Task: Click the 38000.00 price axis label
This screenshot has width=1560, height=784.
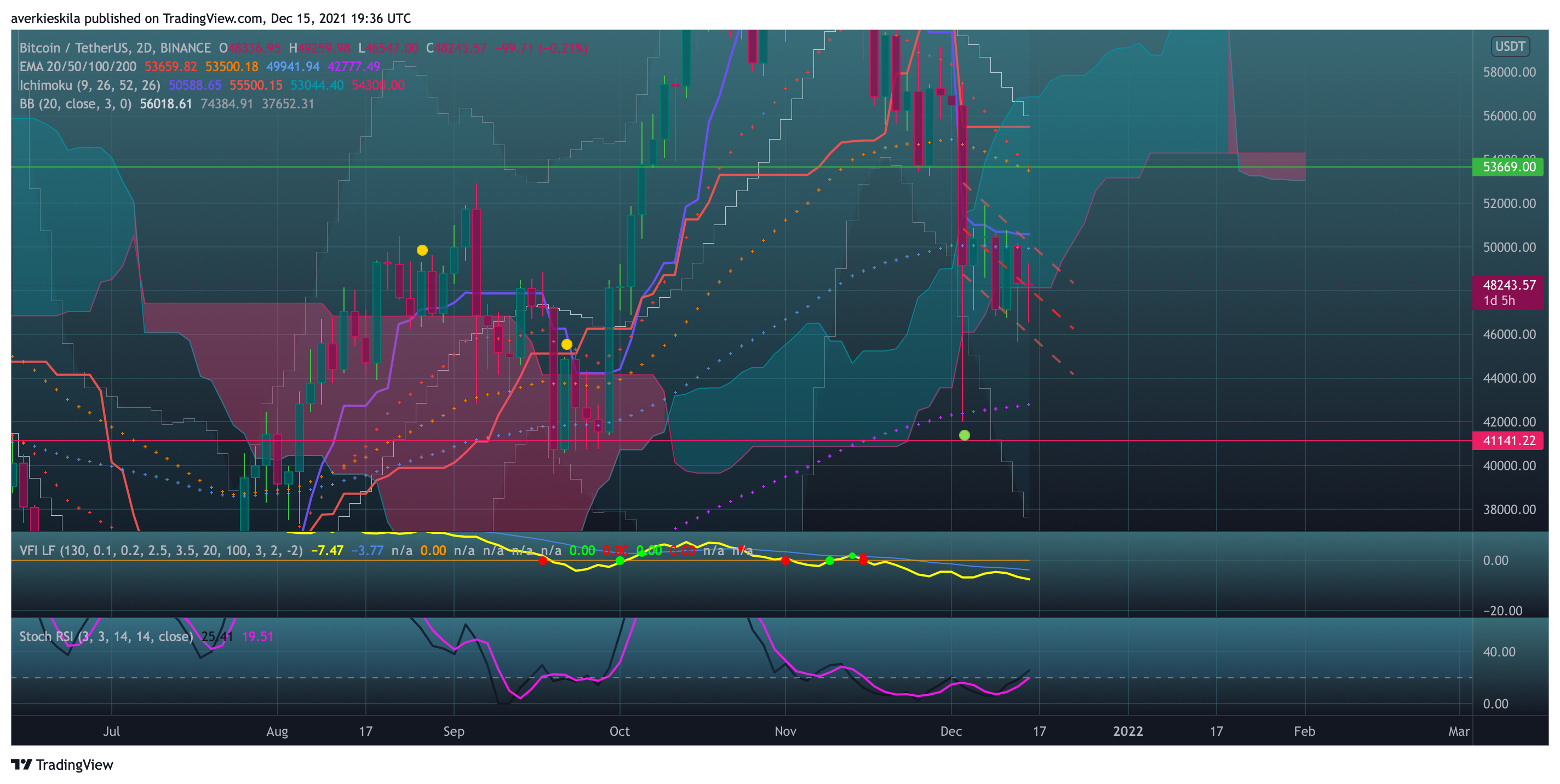Action: tap(1509, 509)
